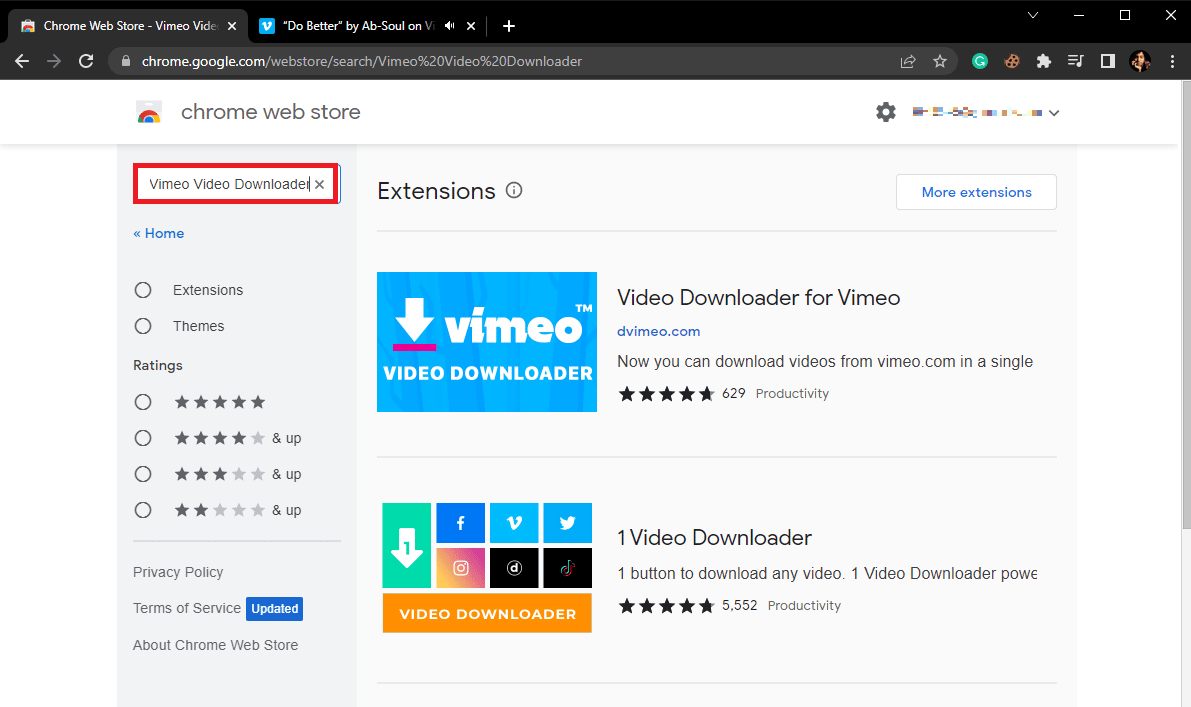
Task: Go to Home link in sidebar
Action: click(159, 233)
